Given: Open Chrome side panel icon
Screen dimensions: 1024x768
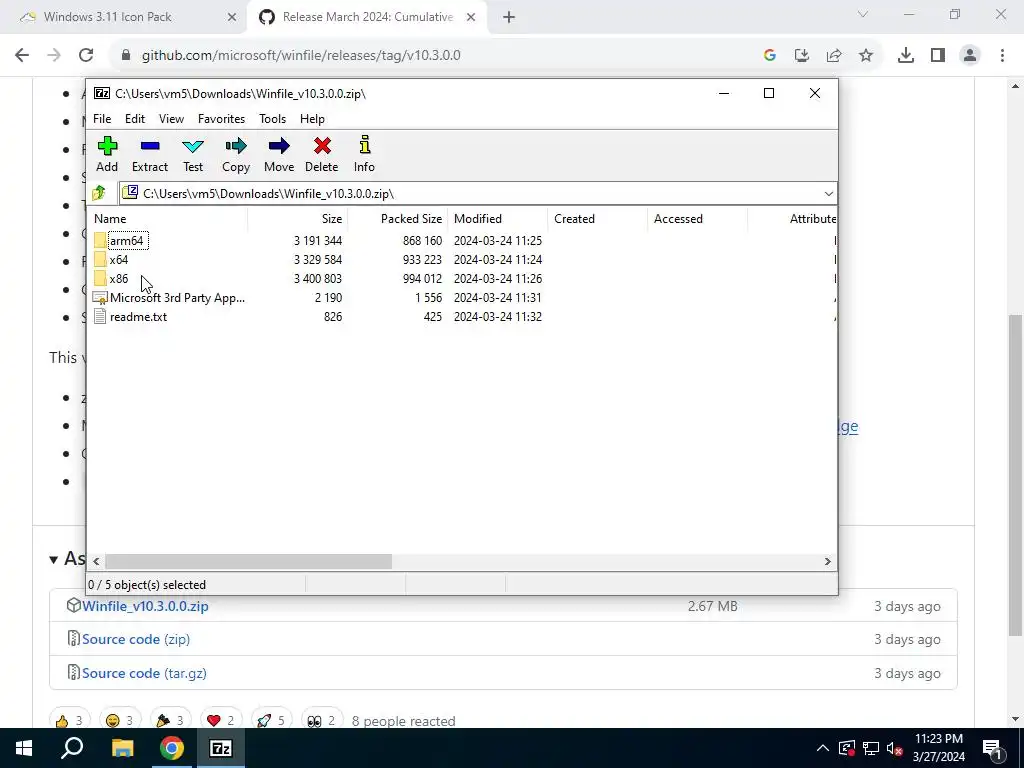Looking at the screenshot, I should coord(938,56).
